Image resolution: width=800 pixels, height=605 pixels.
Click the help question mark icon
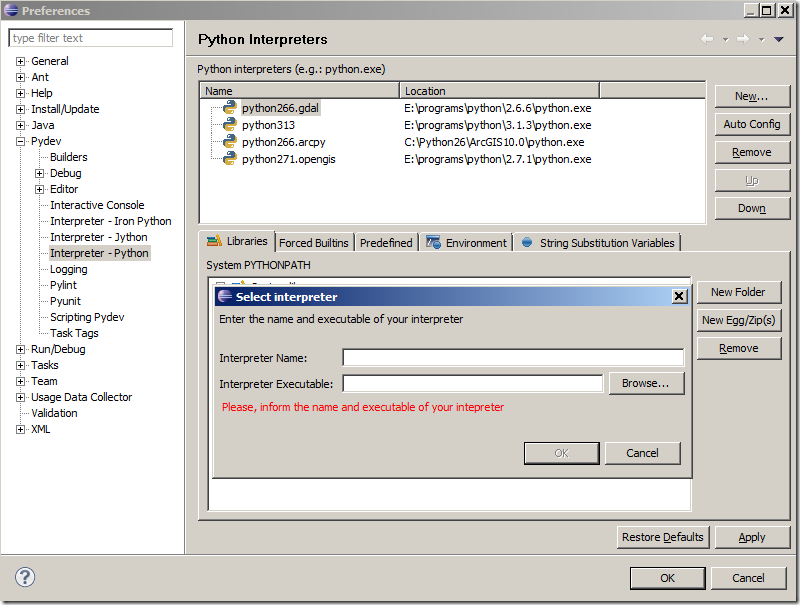24,577
